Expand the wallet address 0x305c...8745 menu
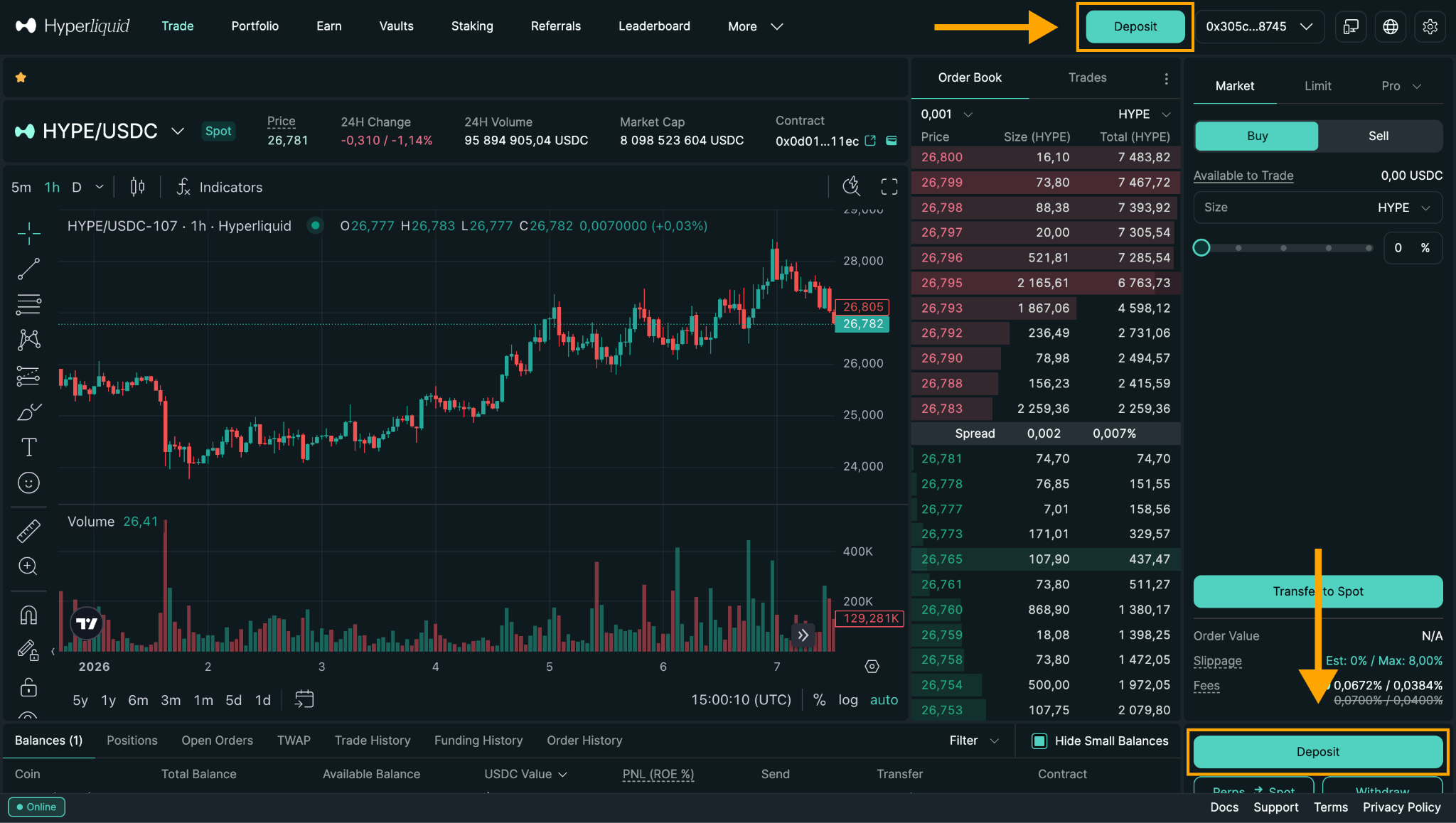This screenshot has width=1456, height=823. 1259,27
